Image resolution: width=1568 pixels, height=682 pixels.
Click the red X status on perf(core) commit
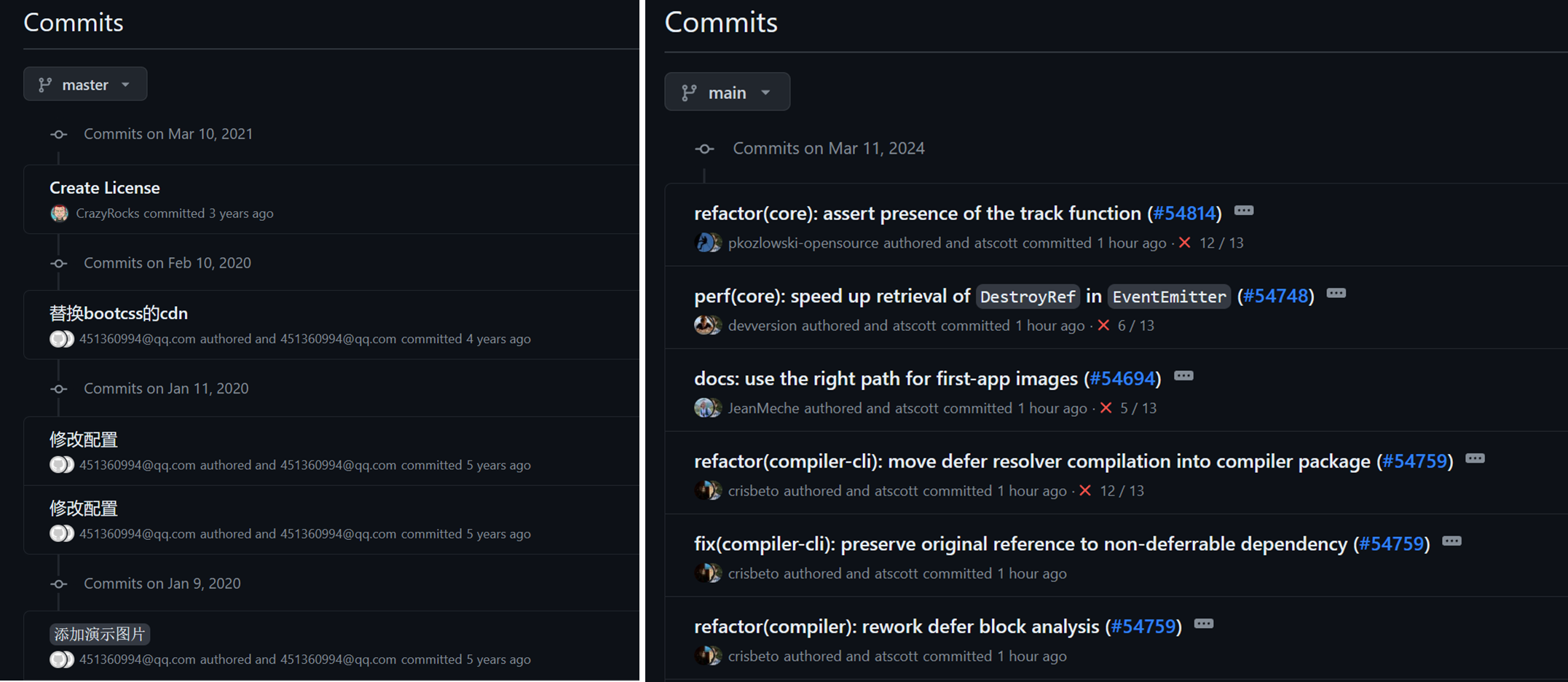[1103, 325]
